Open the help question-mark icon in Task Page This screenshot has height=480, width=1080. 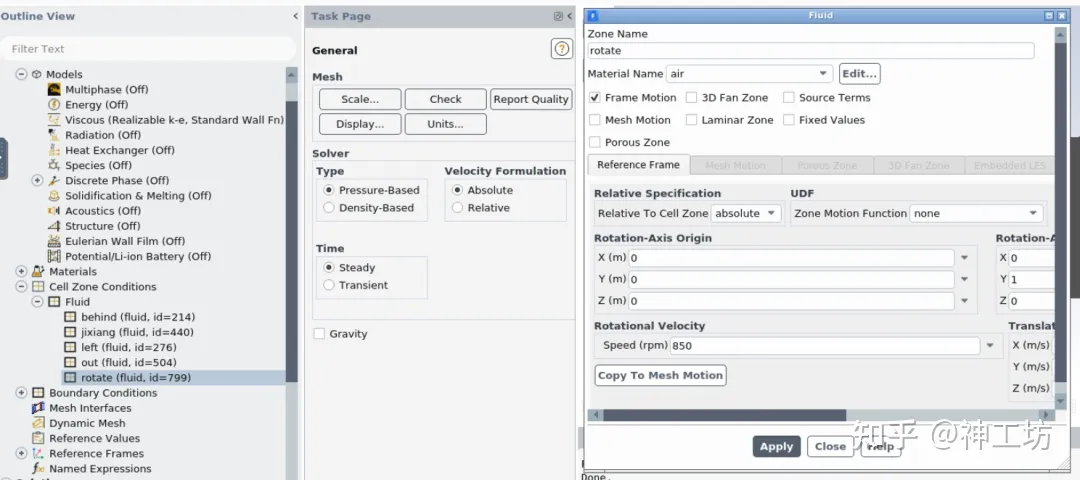click(562, 49)
